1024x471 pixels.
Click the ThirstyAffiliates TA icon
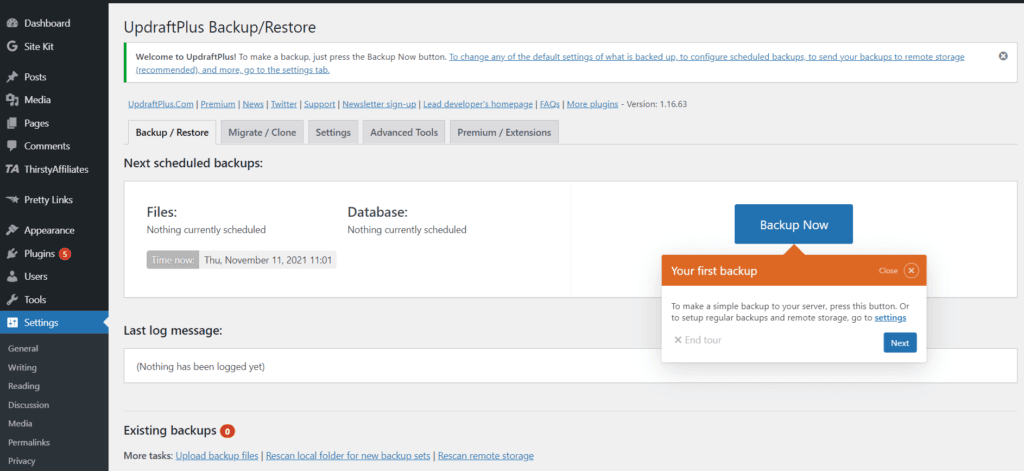12,169
